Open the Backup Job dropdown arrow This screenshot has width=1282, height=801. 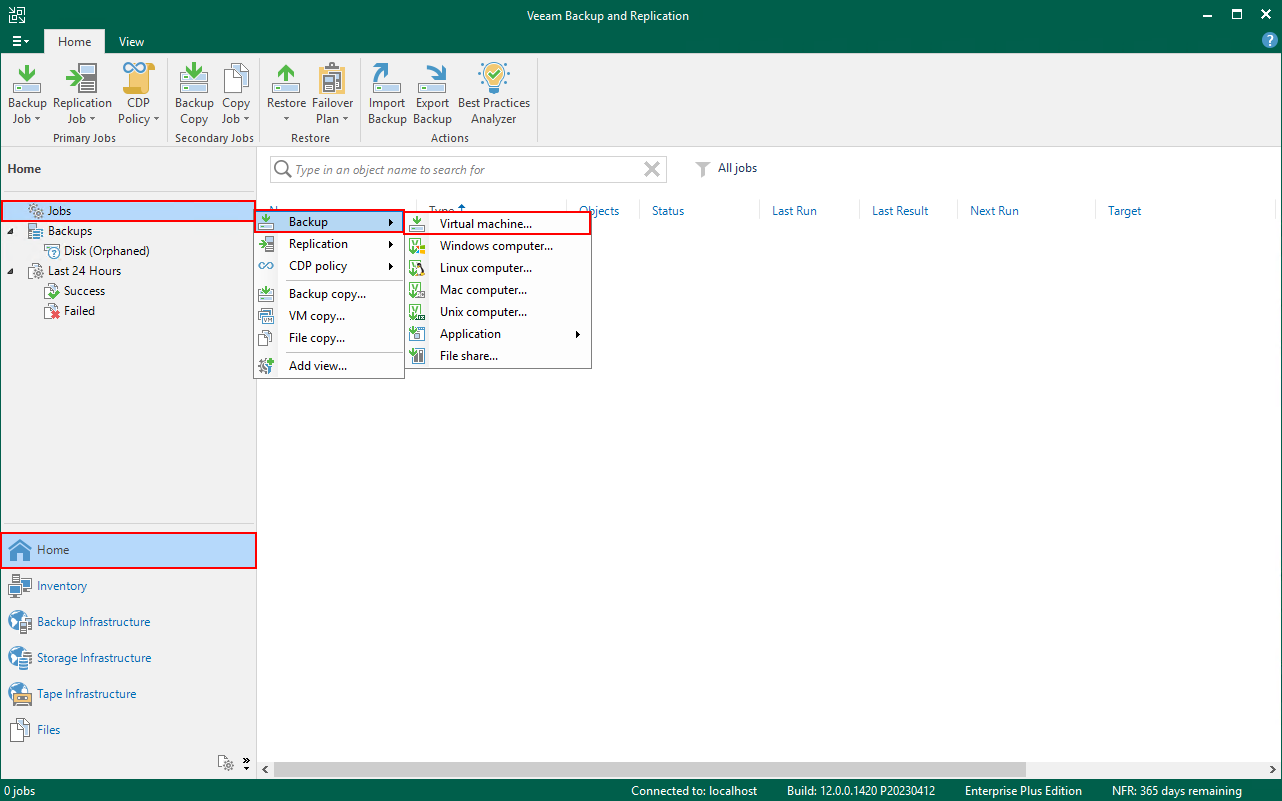pos(38,119)
